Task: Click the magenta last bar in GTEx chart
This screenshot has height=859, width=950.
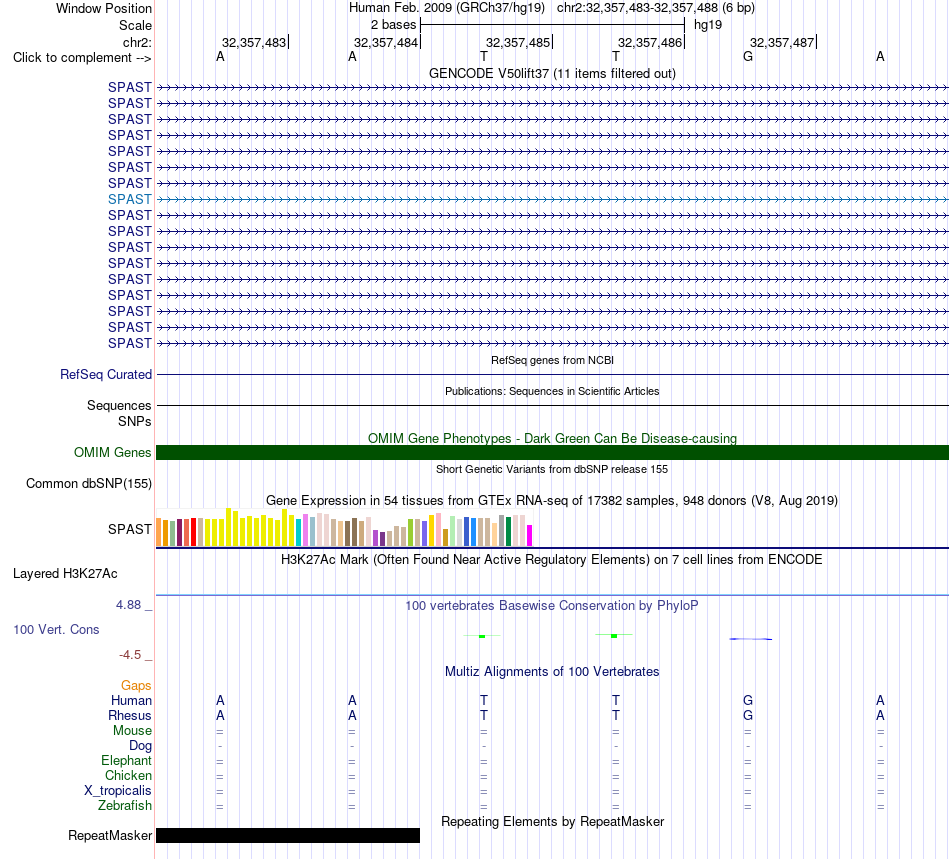Action: click(x=530, y=536)
